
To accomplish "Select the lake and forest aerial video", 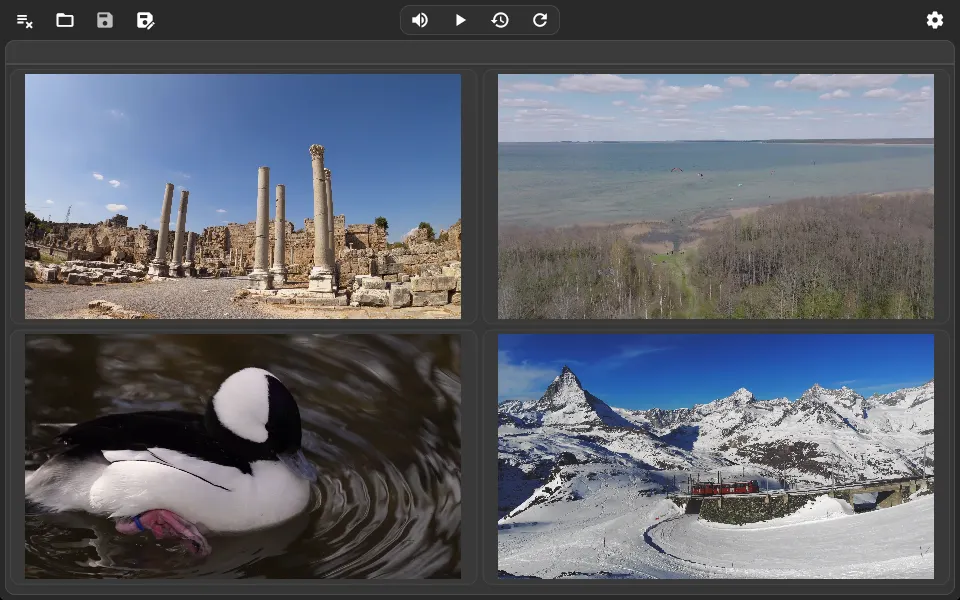I will pyautogui.click(x=716, y=197).
